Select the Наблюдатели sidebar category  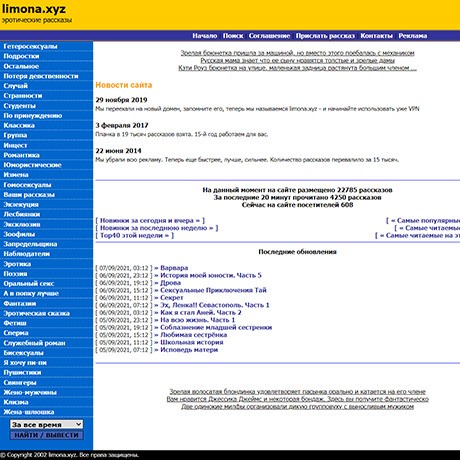(27, 254)
